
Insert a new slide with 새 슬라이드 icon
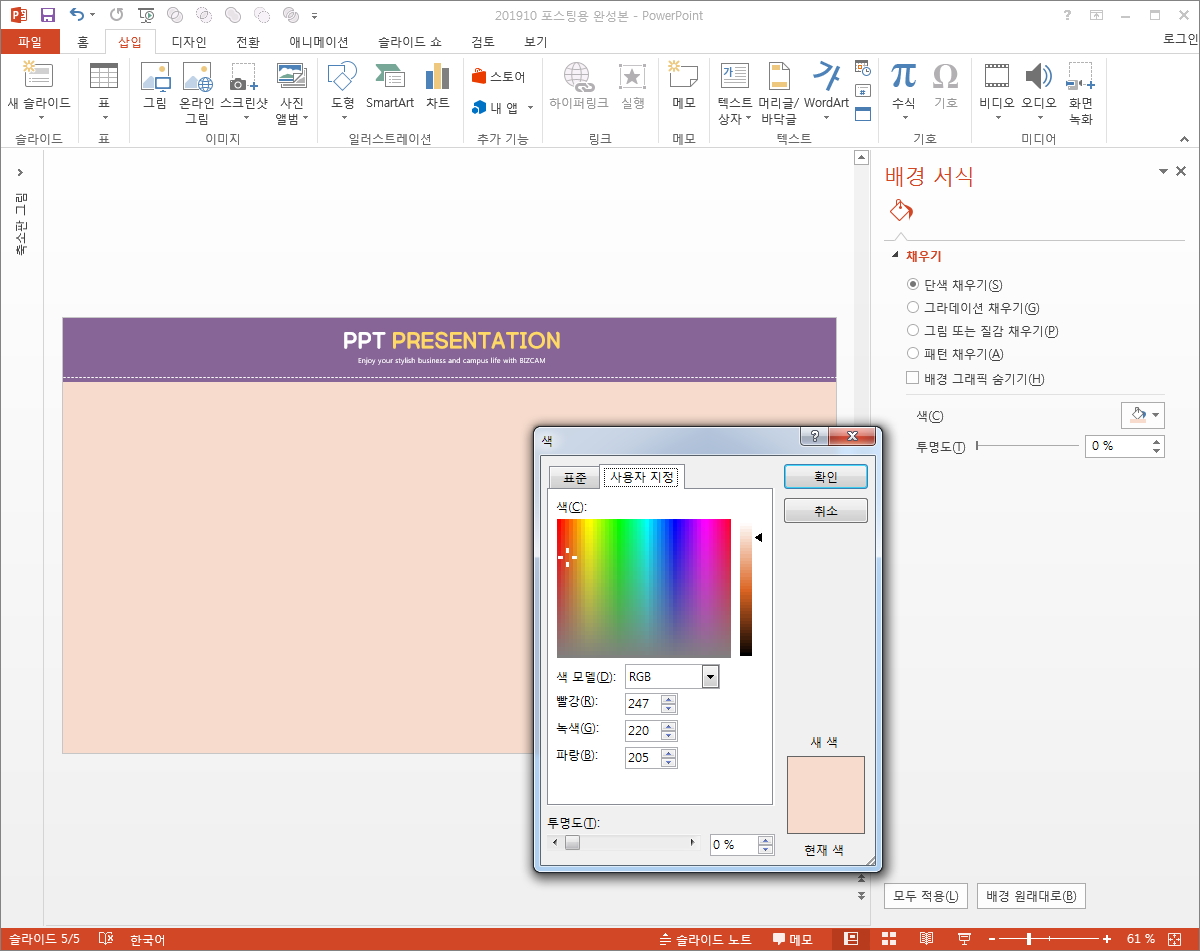(x=38, y=91)
